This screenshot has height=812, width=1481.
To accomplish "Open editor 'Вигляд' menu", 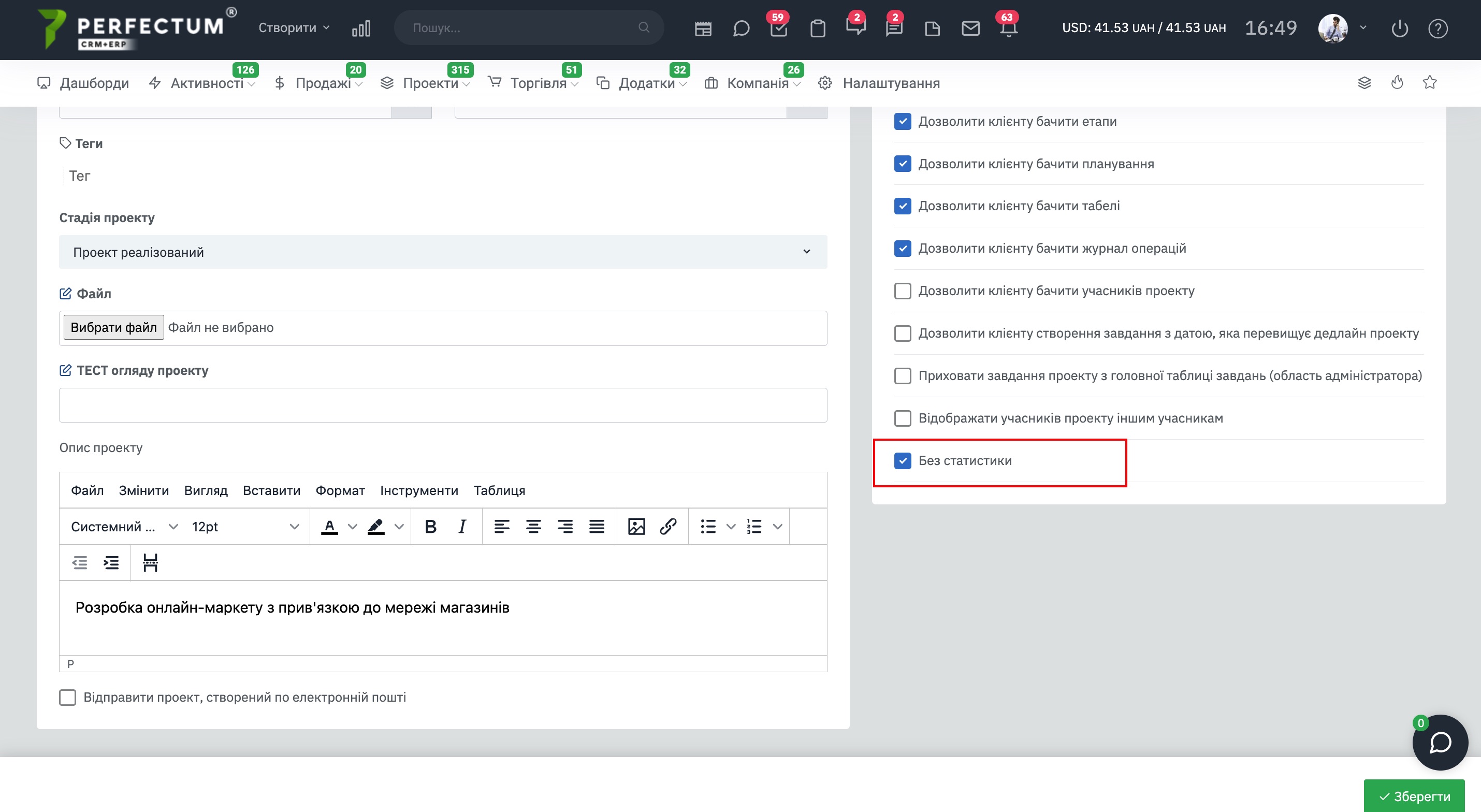I will tap(206, 490).
